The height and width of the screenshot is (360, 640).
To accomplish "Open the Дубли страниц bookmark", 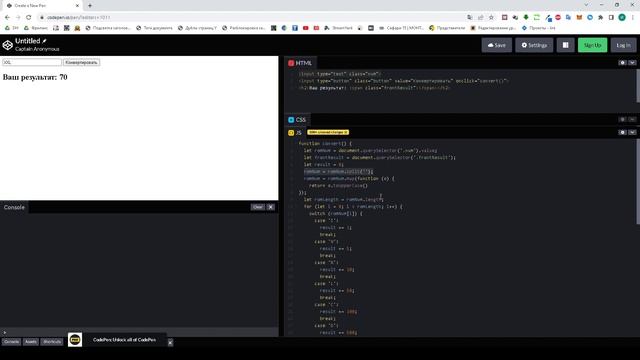I will point(197,28).
